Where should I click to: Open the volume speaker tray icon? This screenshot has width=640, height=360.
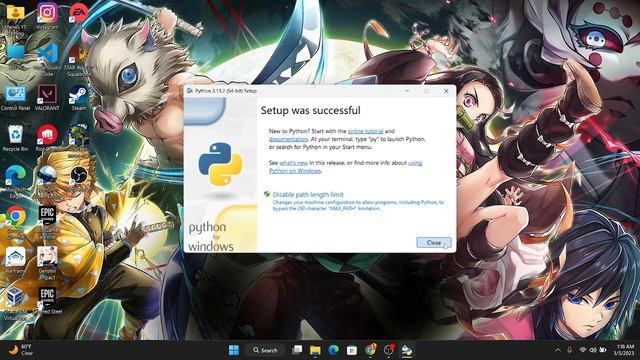click(x=593, y=350)
